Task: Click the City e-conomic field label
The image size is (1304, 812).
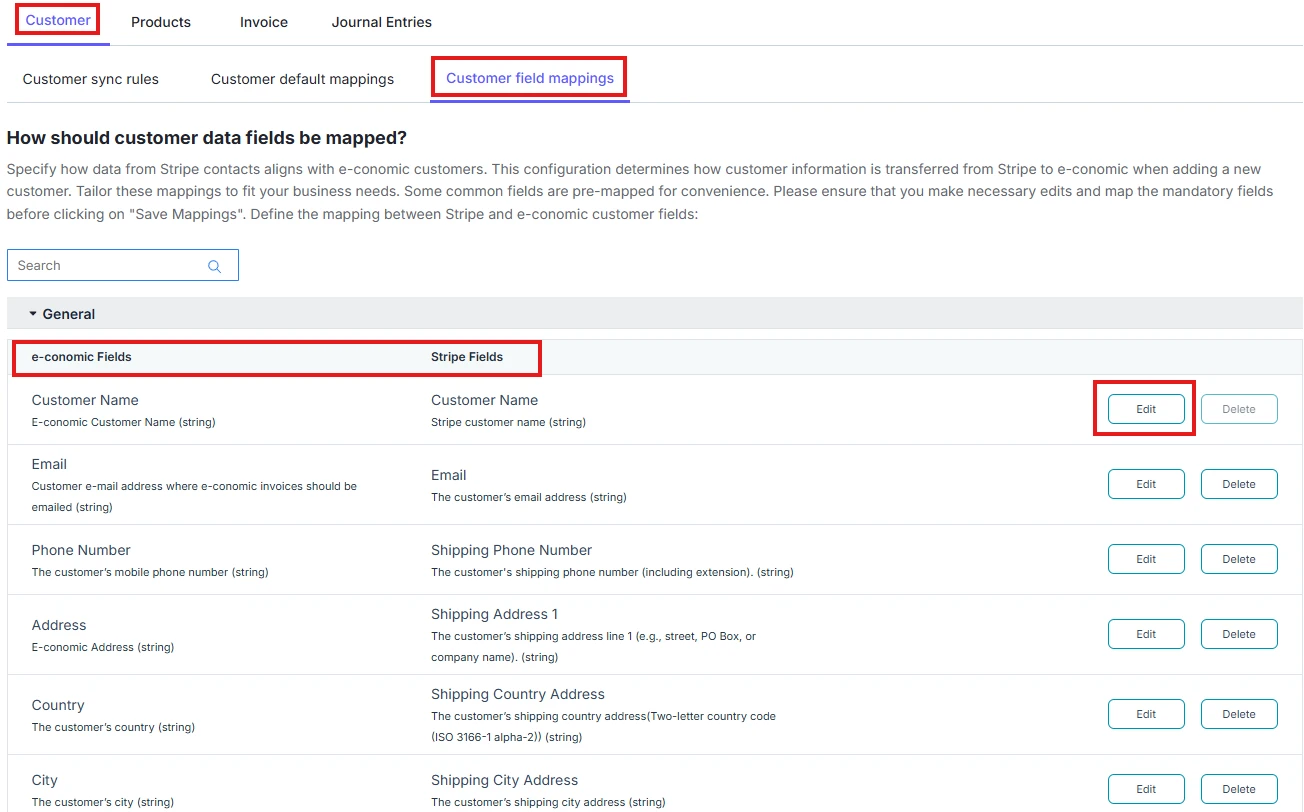Action: pos(45,780)
